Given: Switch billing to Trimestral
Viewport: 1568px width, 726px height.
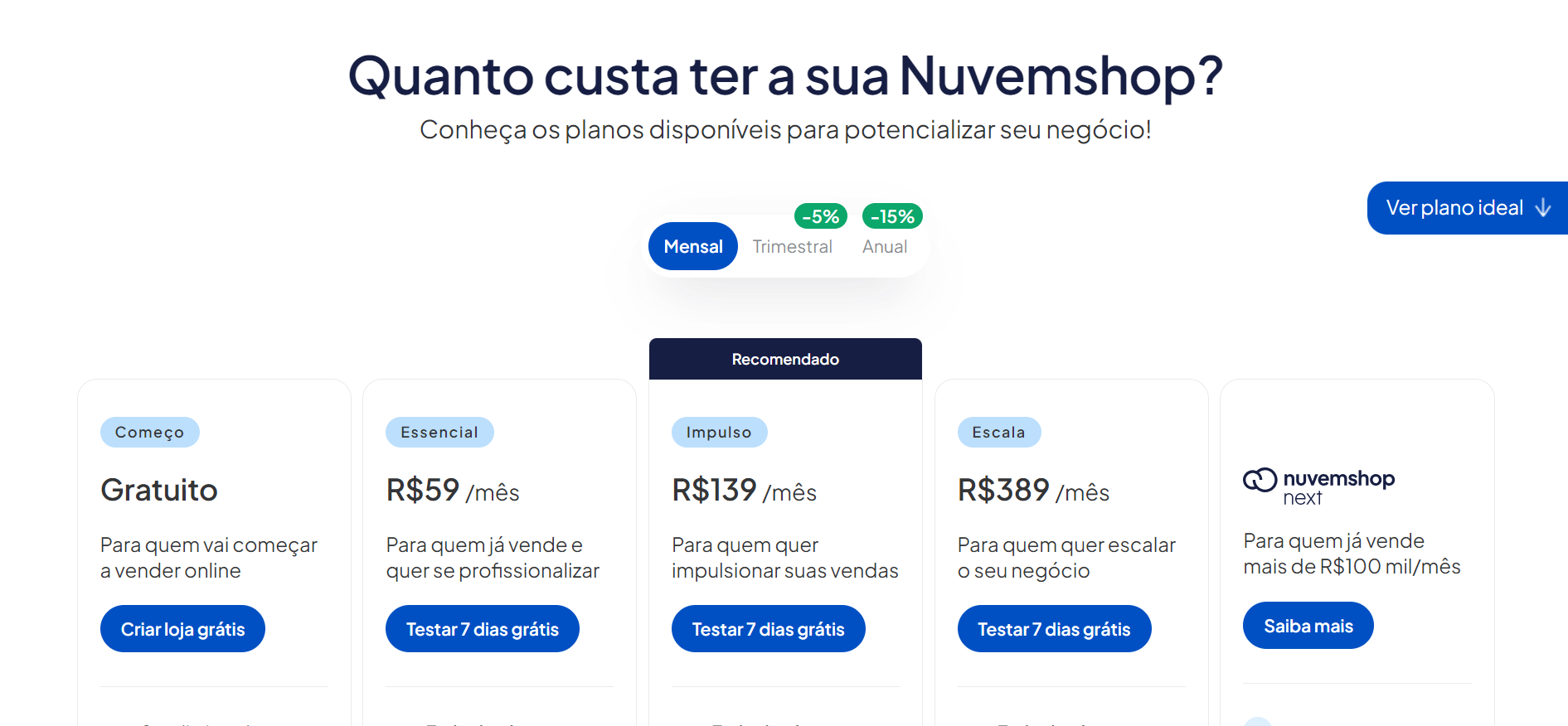Looking at the screenshot, I should 793,246.
